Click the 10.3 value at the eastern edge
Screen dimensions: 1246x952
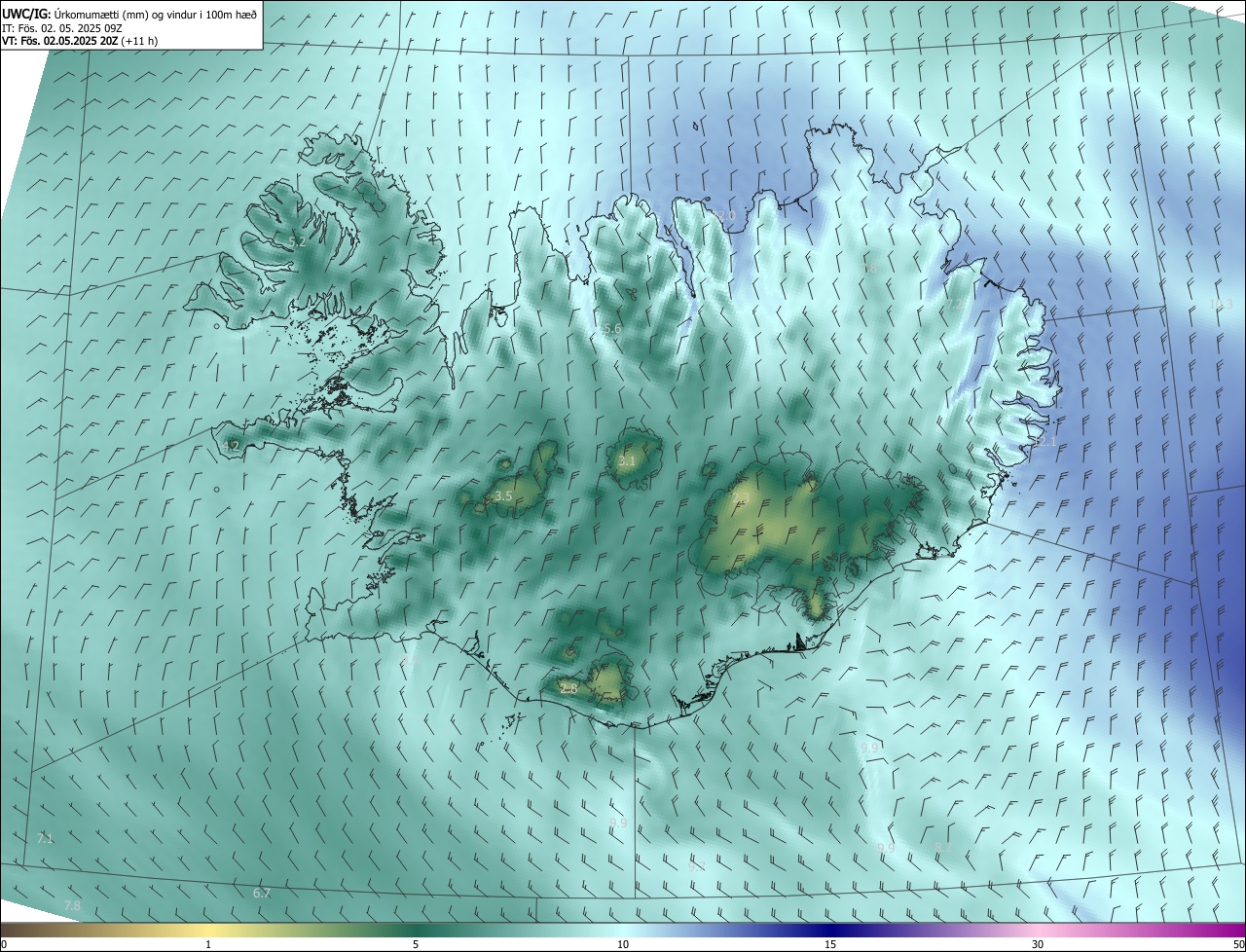[x=1221, y=305]
